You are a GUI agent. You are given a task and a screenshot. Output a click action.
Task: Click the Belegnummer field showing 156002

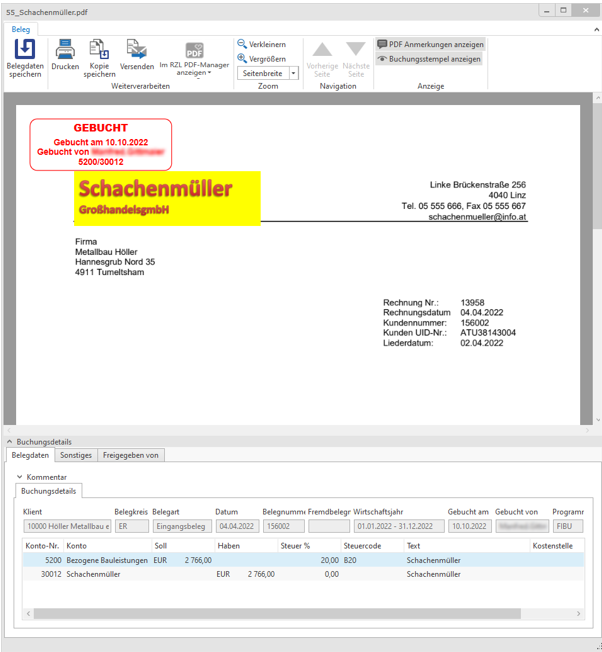[x=282, y=526]
